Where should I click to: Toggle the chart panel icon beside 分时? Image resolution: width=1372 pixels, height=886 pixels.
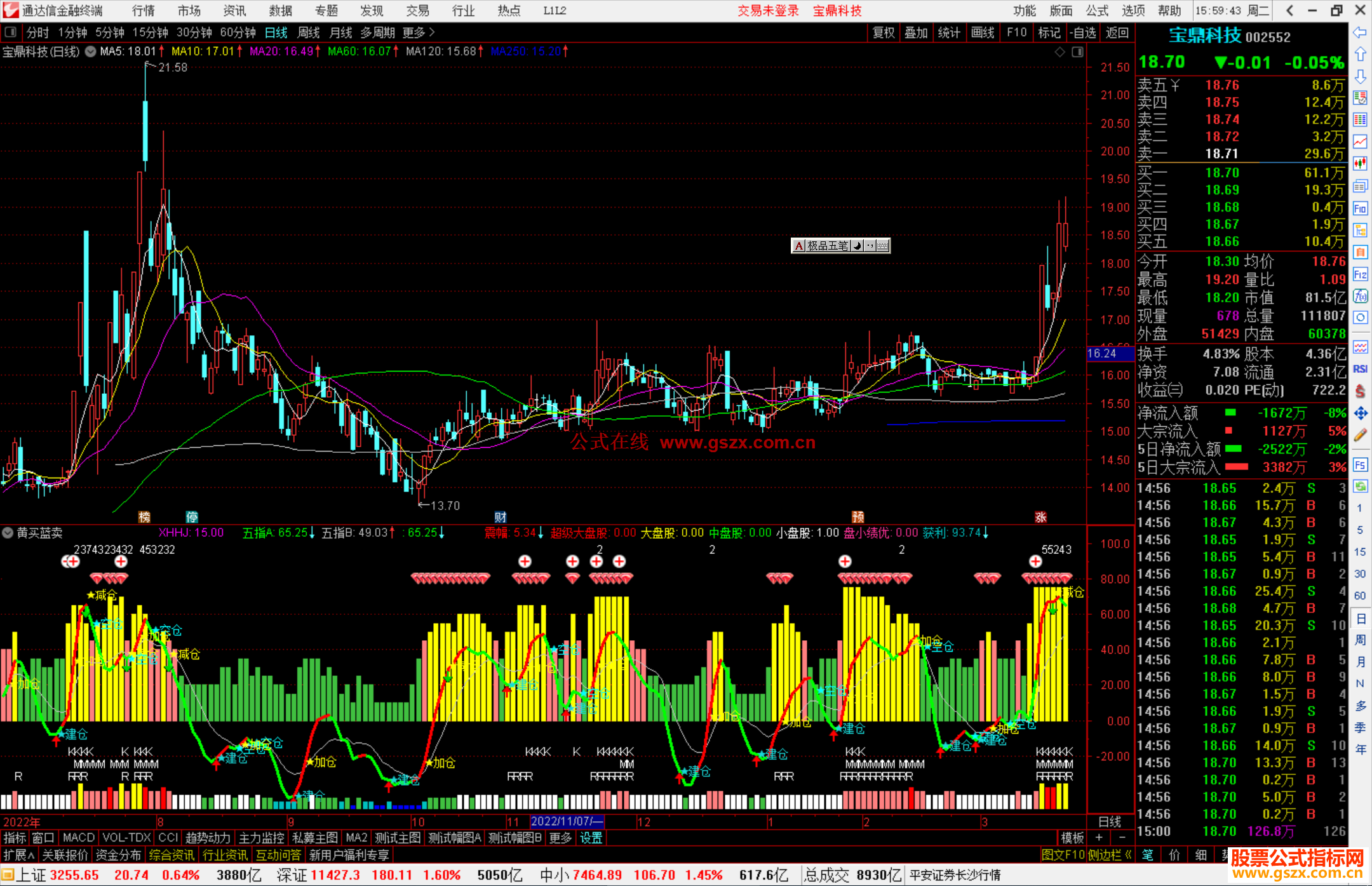click(x=11, y=32)
